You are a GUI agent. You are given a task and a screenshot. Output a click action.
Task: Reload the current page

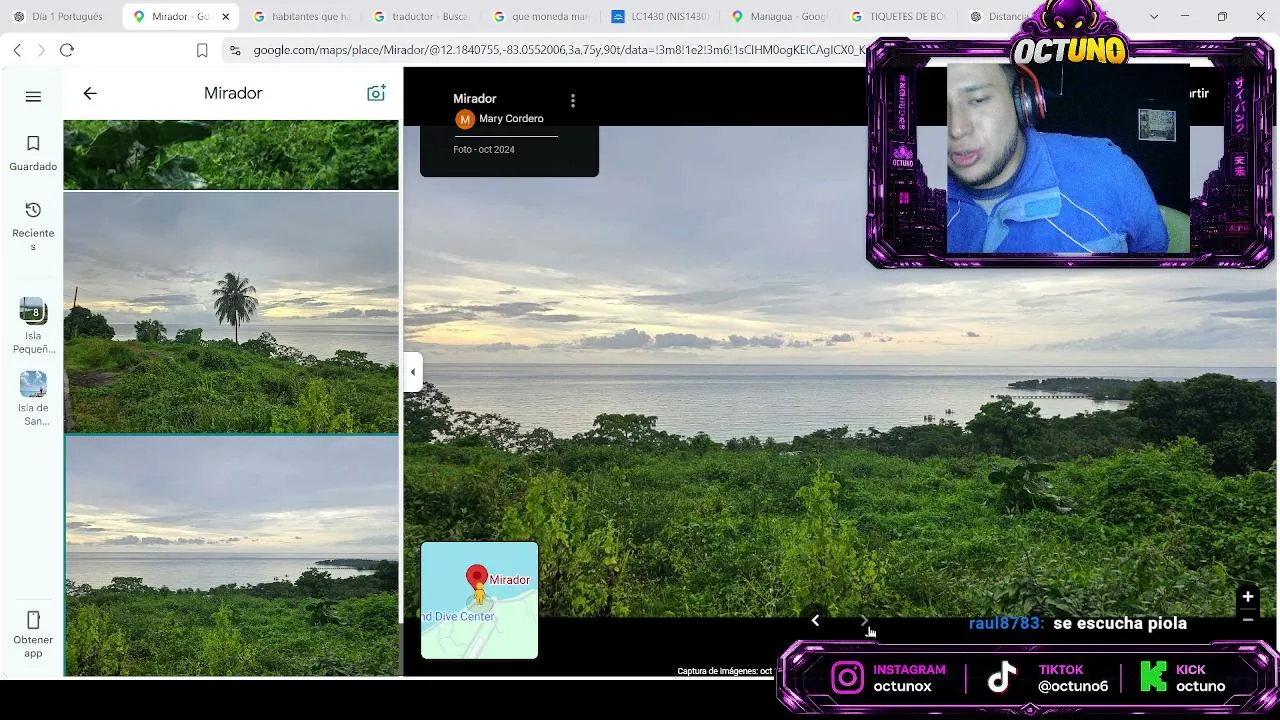pos(67,50)
